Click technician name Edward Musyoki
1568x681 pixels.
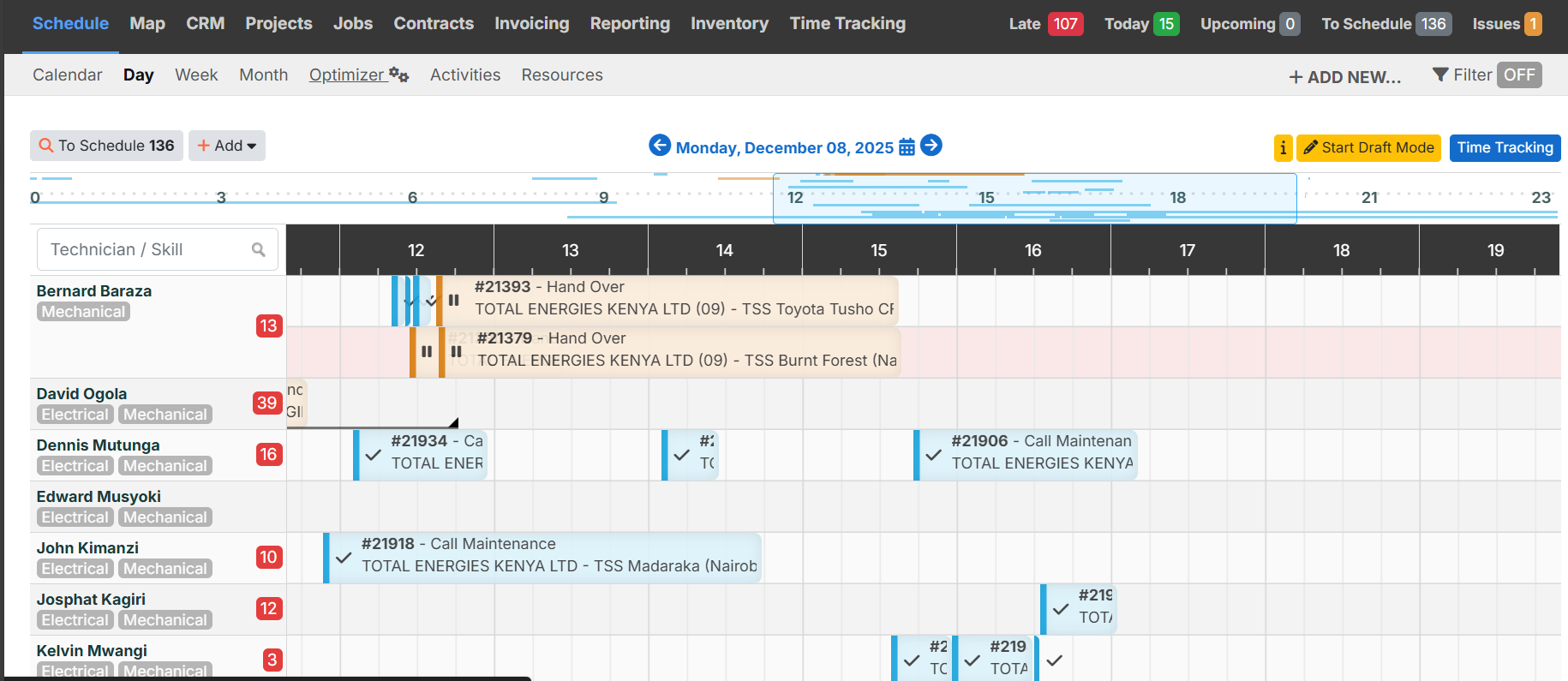click(99, 497)
